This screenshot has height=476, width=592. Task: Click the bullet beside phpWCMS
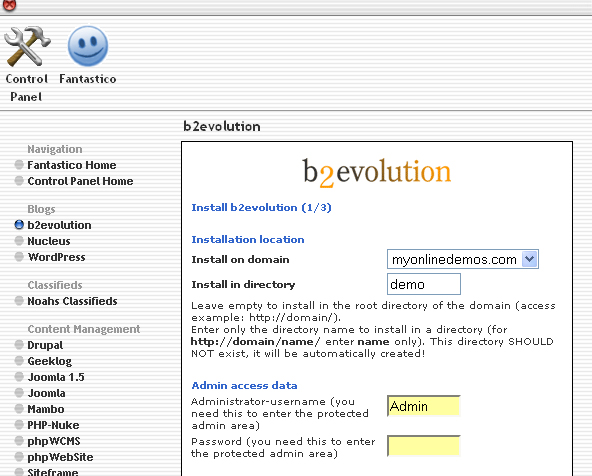19,441
